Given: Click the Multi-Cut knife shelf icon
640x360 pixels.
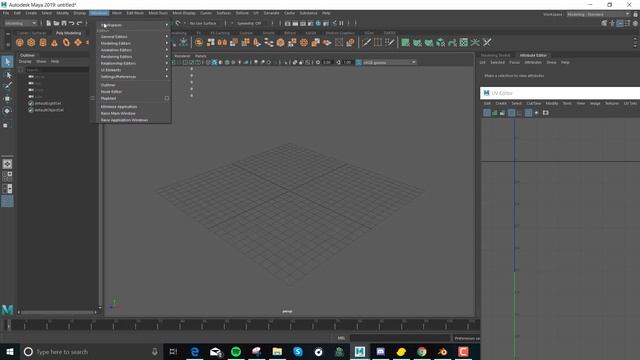Looking at the screenshot, I should (x=366, y=42).
